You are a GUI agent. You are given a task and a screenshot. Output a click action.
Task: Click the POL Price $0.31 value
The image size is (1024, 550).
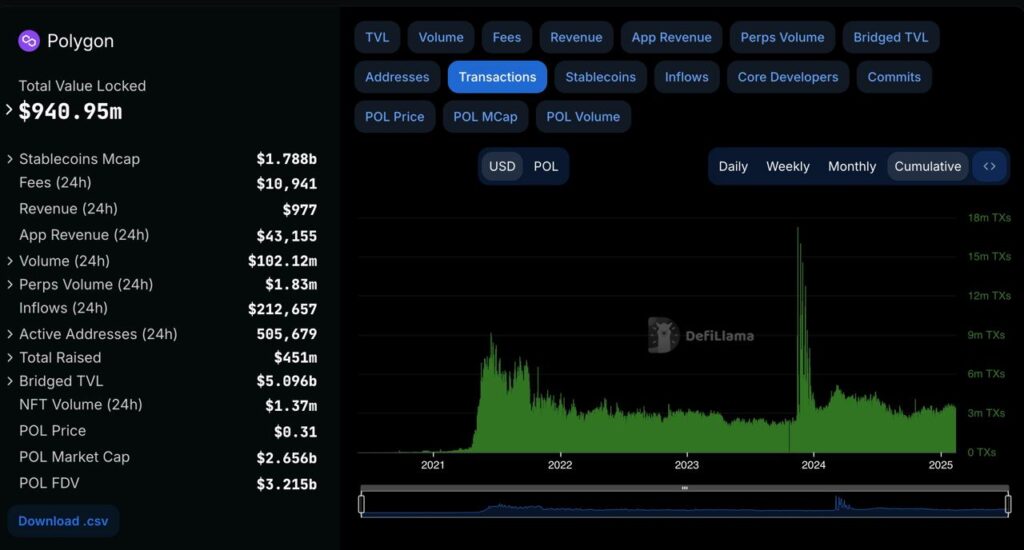[295, 432]
